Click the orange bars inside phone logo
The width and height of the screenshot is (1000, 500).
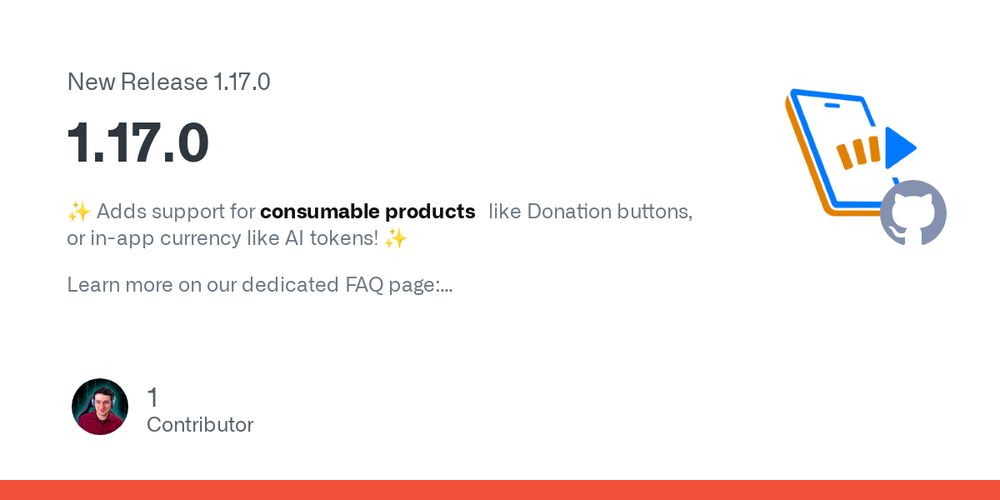pos(858,153)
